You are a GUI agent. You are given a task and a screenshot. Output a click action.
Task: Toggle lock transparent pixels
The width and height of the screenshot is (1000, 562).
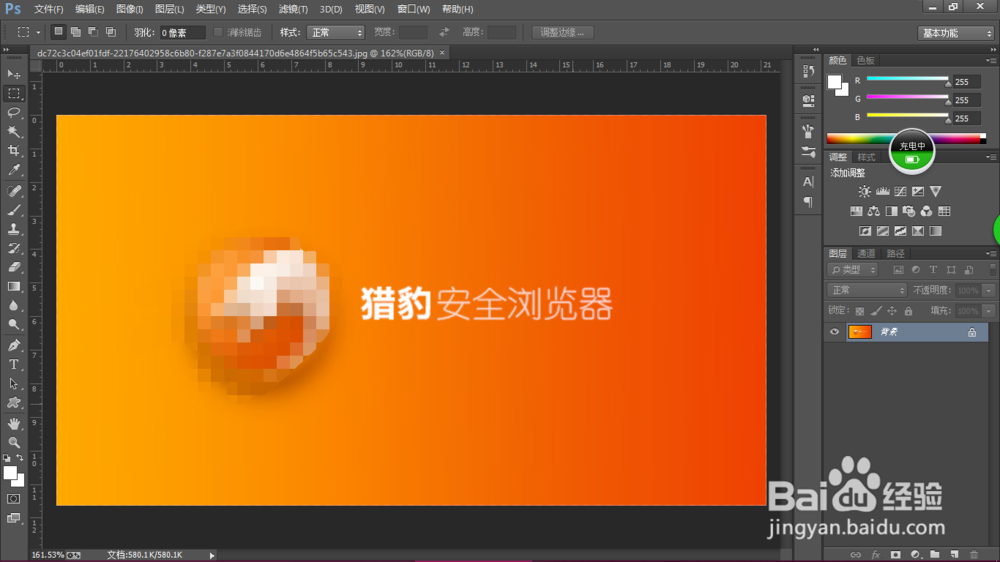point(860,311)
